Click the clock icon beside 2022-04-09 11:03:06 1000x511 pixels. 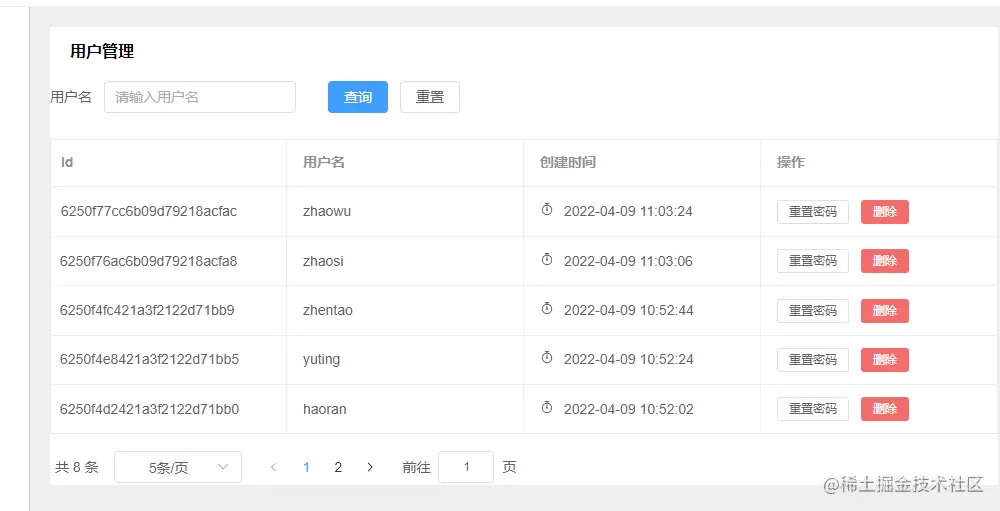547,259
